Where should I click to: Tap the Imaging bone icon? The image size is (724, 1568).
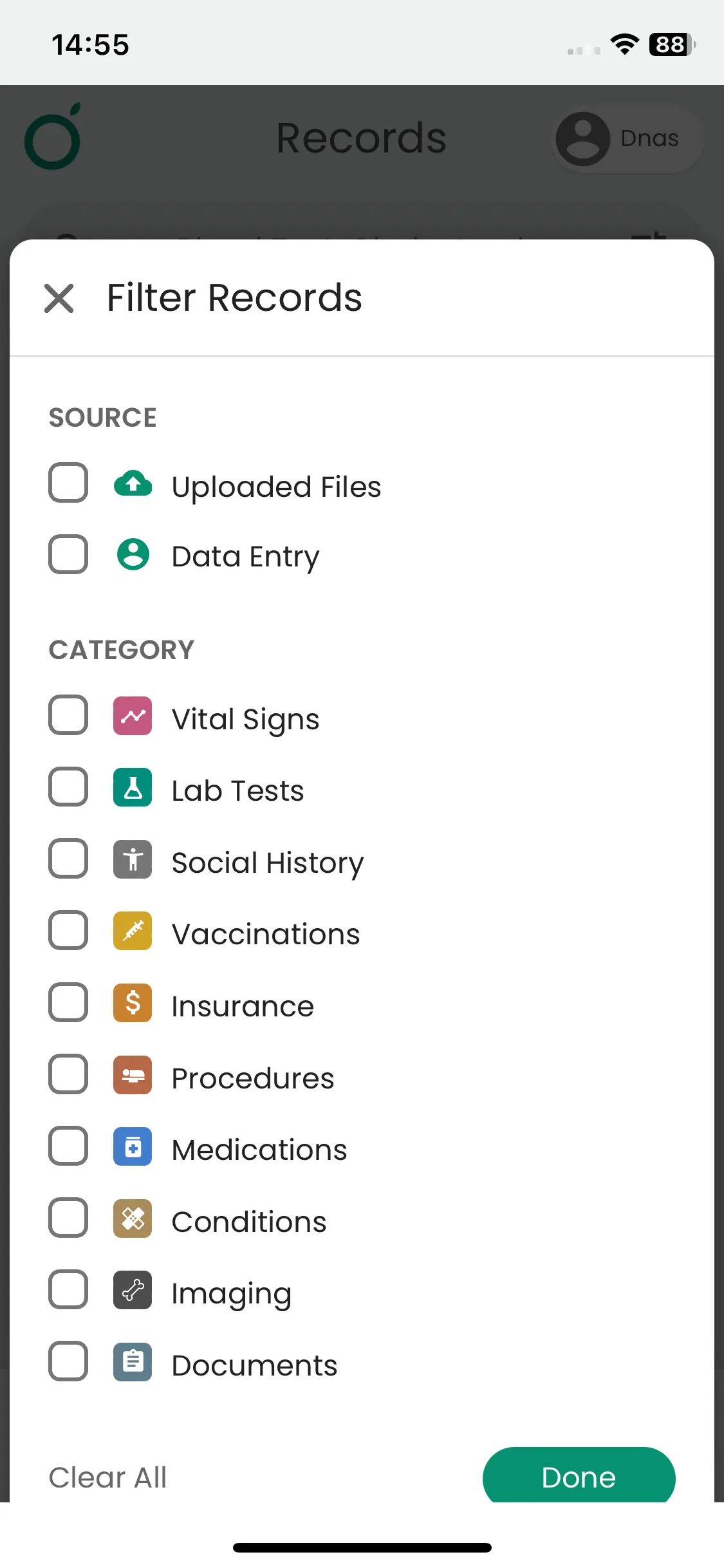tap(133, 1290)
